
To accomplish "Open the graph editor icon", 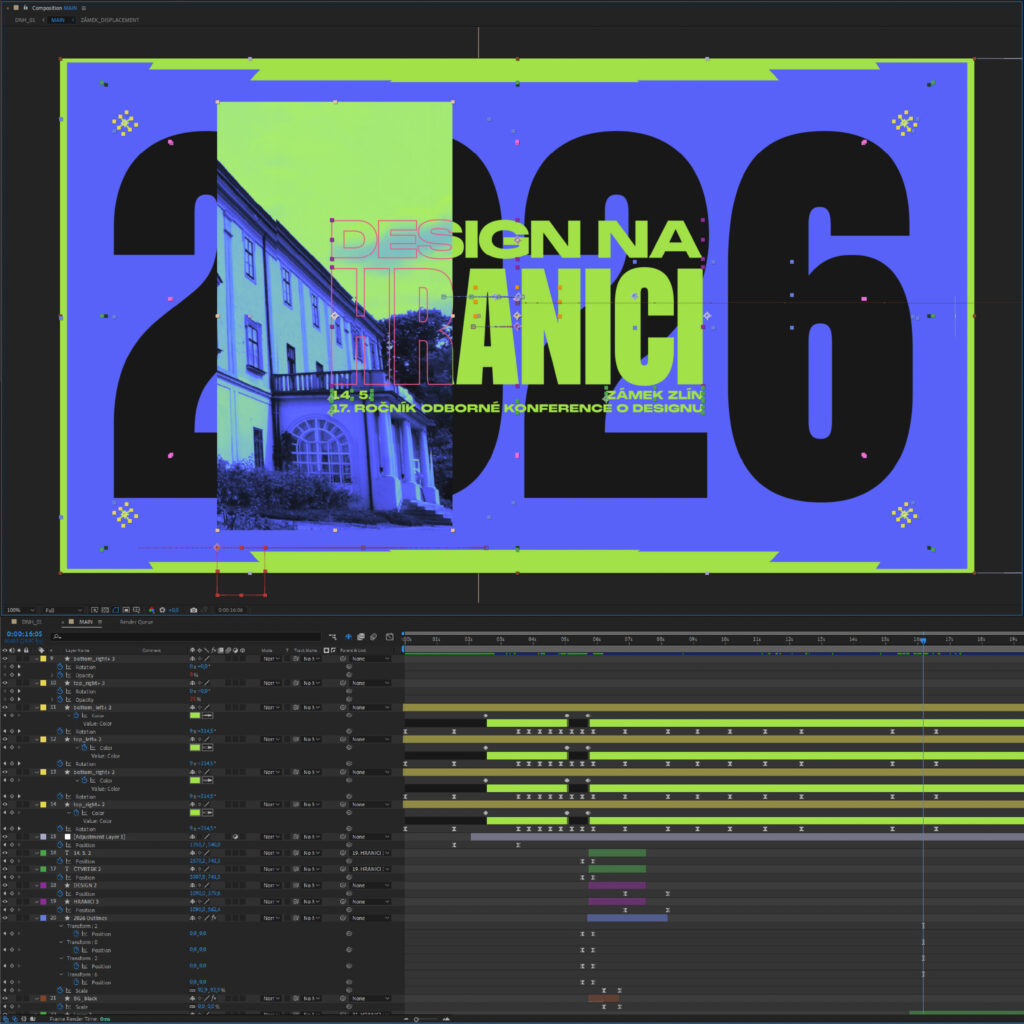I will coord(389,637).
